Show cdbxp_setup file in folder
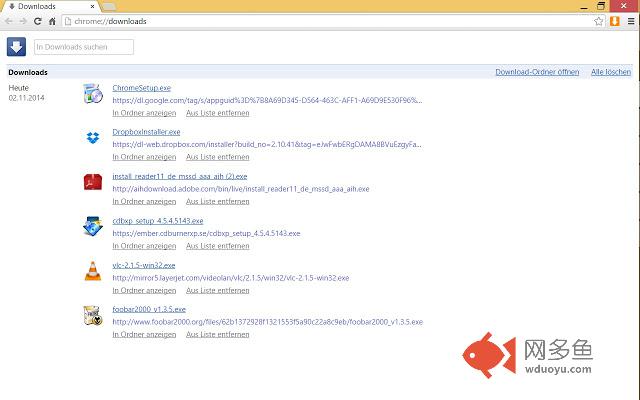Image resolution: width=640 pixels, height=400 pixels. (x=144, y=246)
